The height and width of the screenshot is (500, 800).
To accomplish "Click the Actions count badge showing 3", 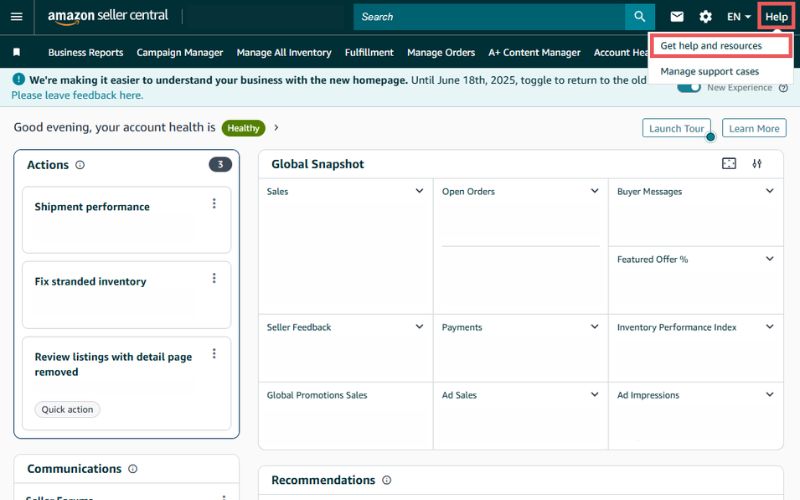I will point(220,164).
